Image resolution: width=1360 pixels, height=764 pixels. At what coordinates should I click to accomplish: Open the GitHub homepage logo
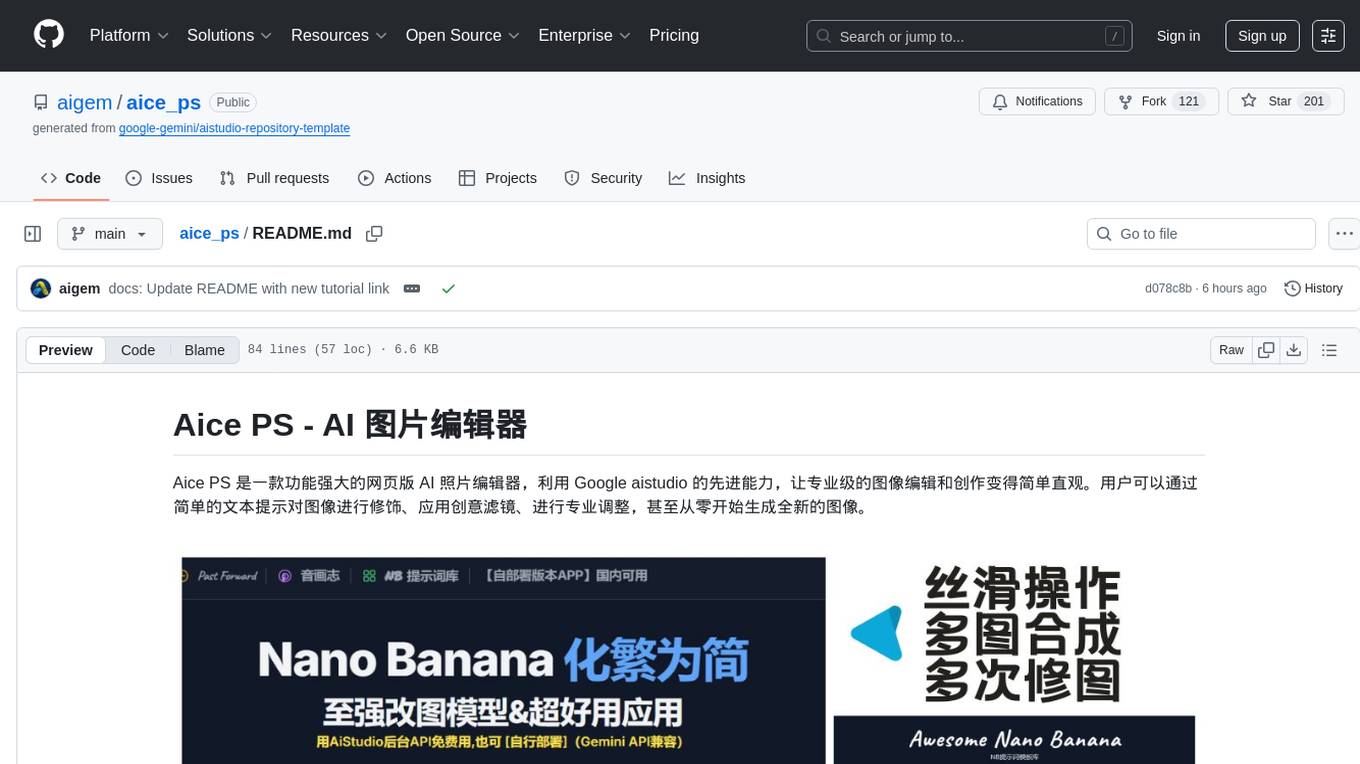49,35
